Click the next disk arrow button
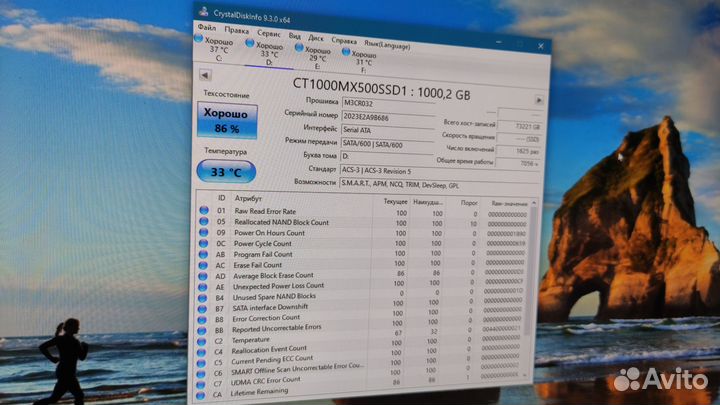720x405 pixels. [x=539, y=100]
